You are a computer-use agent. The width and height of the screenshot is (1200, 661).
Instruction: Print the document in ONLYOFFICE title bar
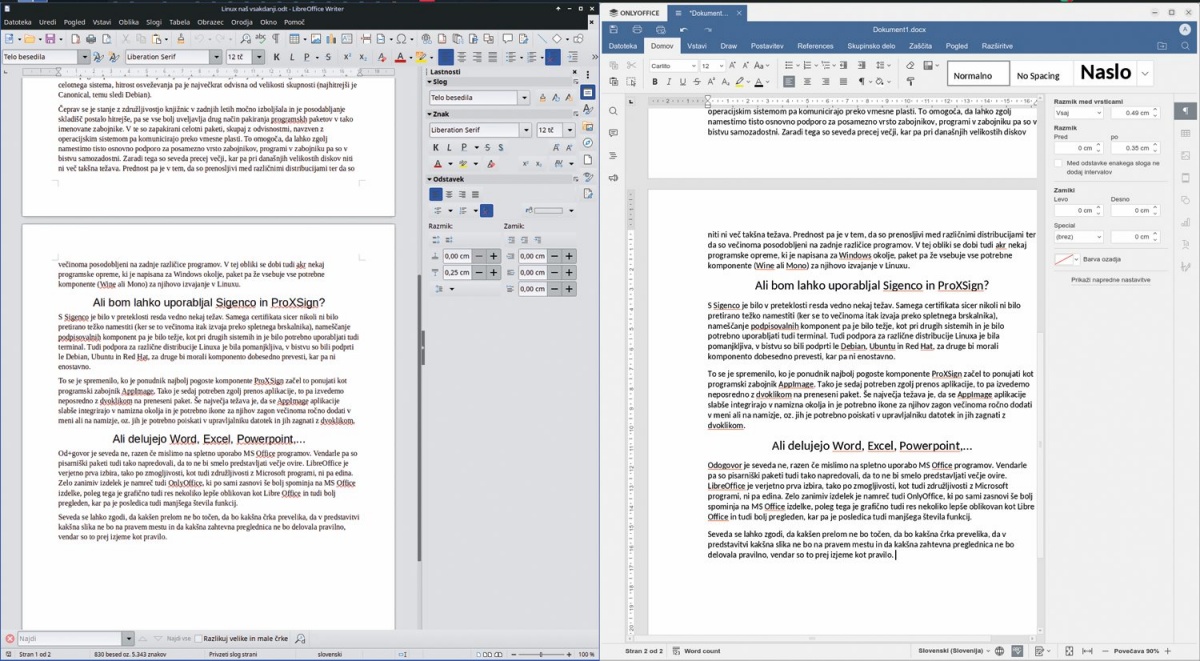637,29
